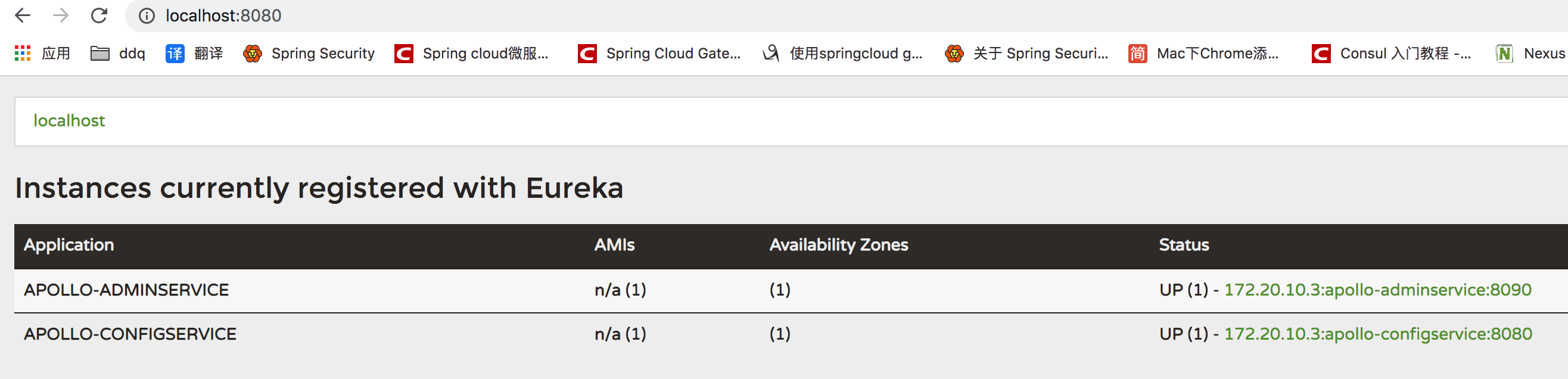This screenshot has width=1568, height=379.
Task: Open the apollo-configservice:8080 instance link
Action: pos(1377,334)
